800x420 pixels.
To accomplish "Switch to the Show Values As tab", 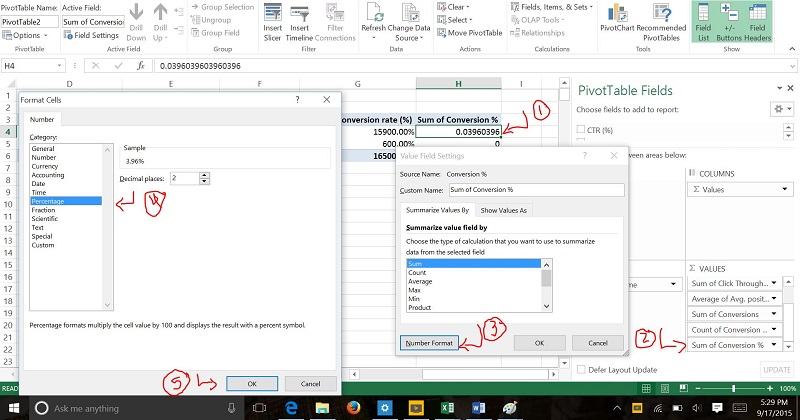I will pos(503,210).
